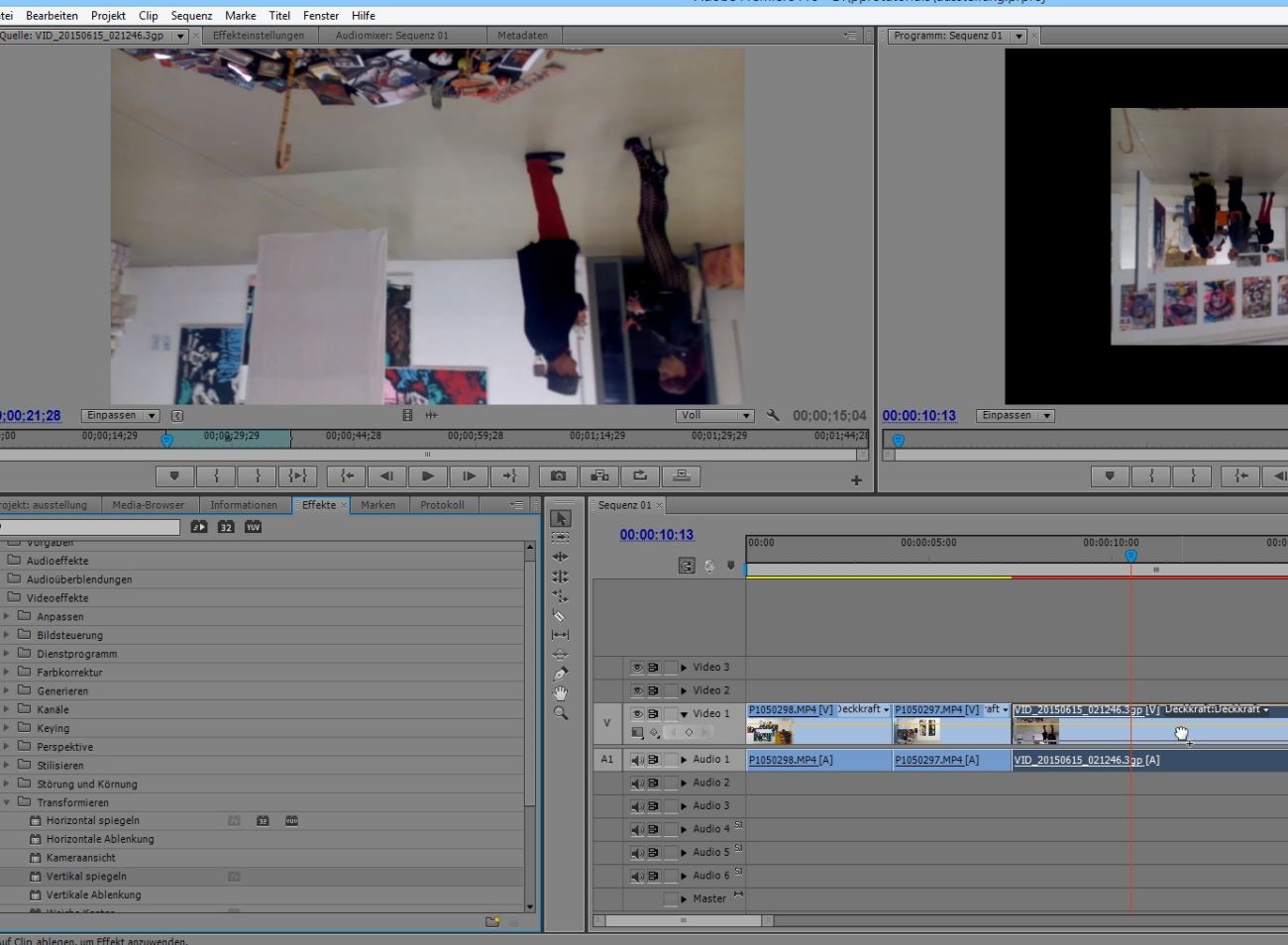Viewport: 1288px width, 945px height.
Task: Select the Selection arrow tool
Action: click(561, 518)
